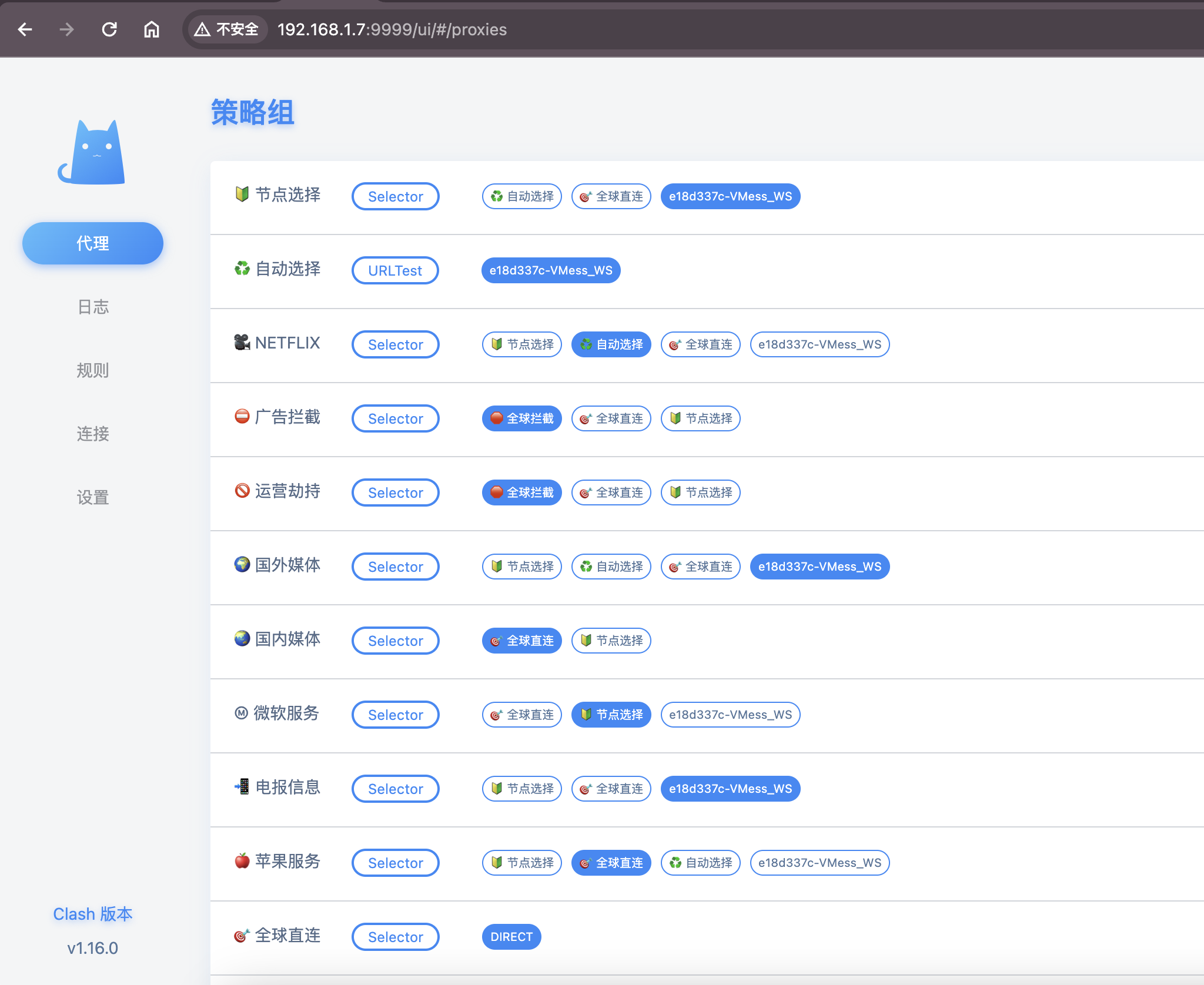Click the red 广告拦截 stop icon
The height and width of the screenshot is (985, 1204).
pyautogui.click(x=242, y=417)
